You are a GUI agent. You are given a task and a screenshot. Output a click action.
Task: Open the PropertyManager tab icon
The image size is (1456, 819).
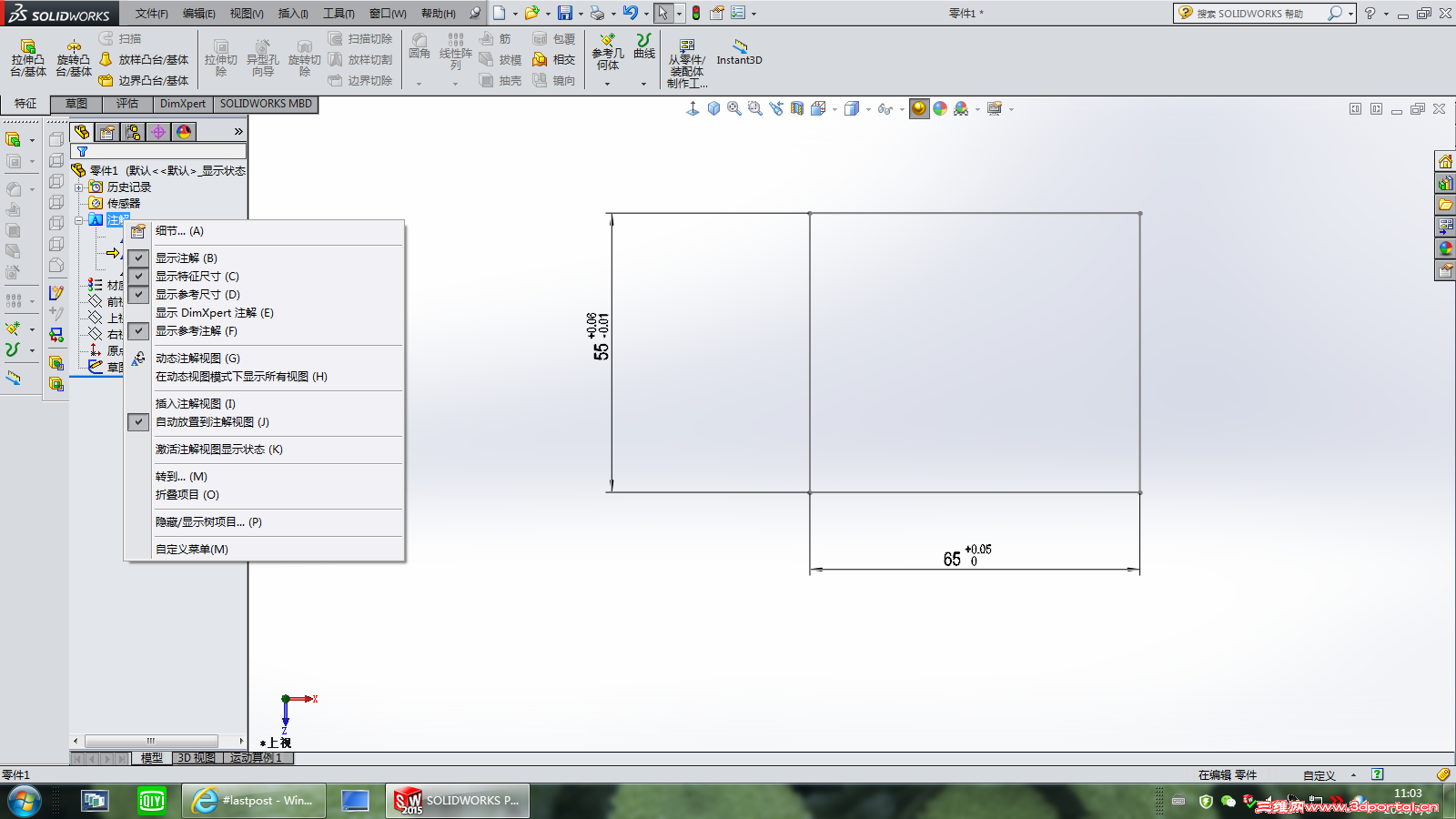point(107,132)
